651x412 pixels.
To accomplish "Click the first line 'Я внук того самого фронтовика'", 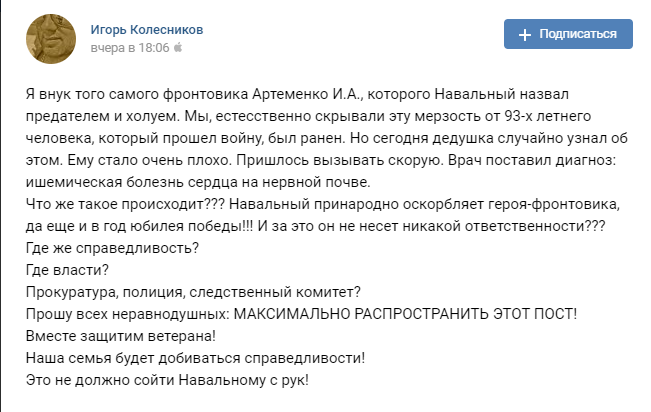I will [x=297, y=94].
